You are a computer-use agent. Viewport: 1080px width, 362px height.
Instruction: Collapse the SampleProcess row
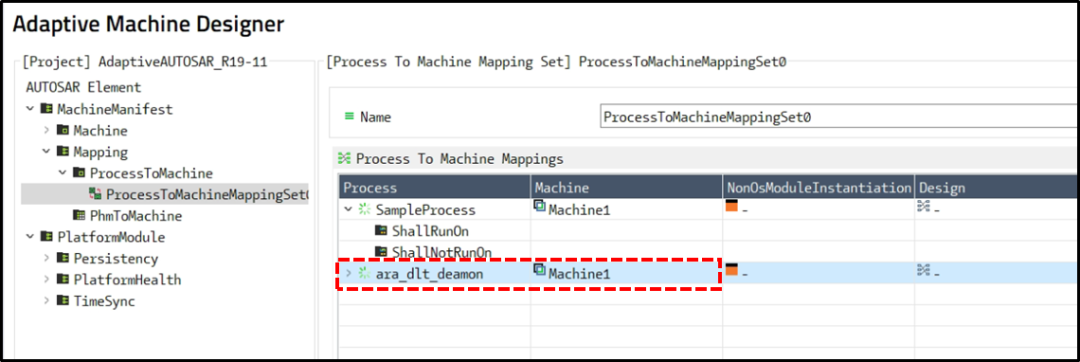(349, 209)
